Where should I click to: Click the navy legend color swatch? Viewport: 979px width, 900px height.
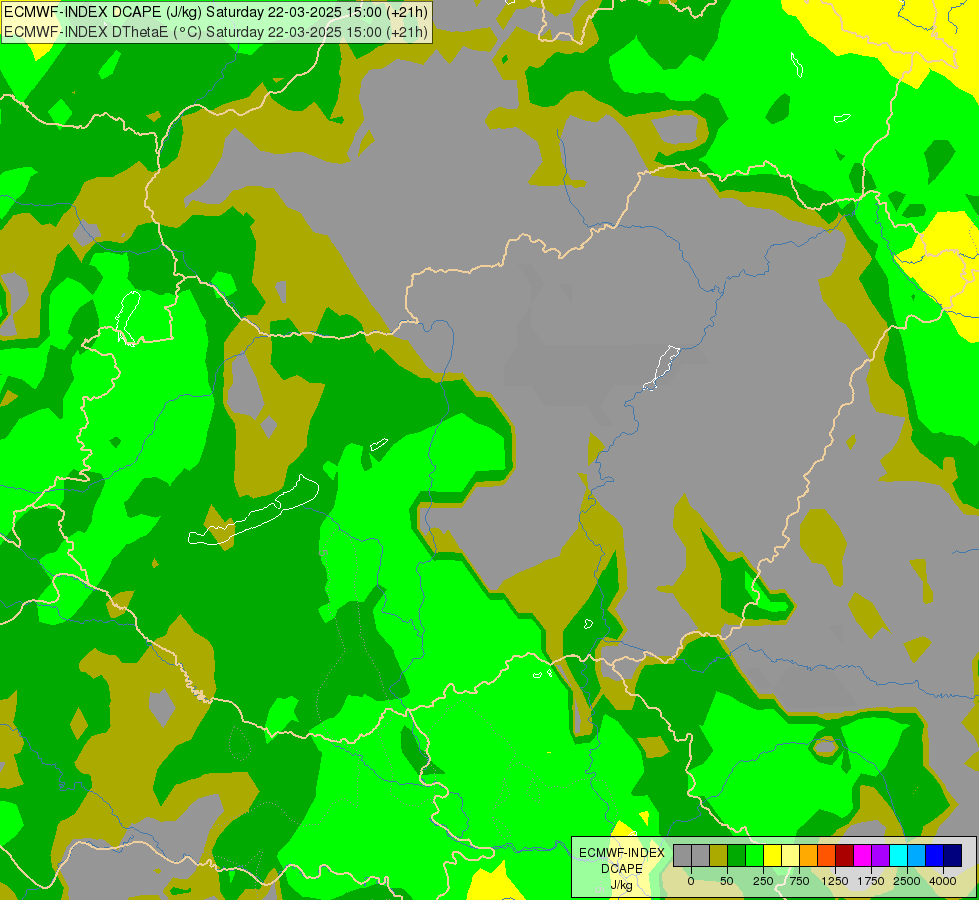click(x=953, y=855)
